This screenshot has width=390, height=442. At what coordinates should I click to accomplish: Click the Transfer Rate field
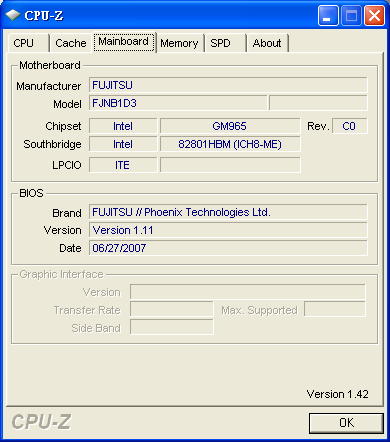tap(172, 309)
